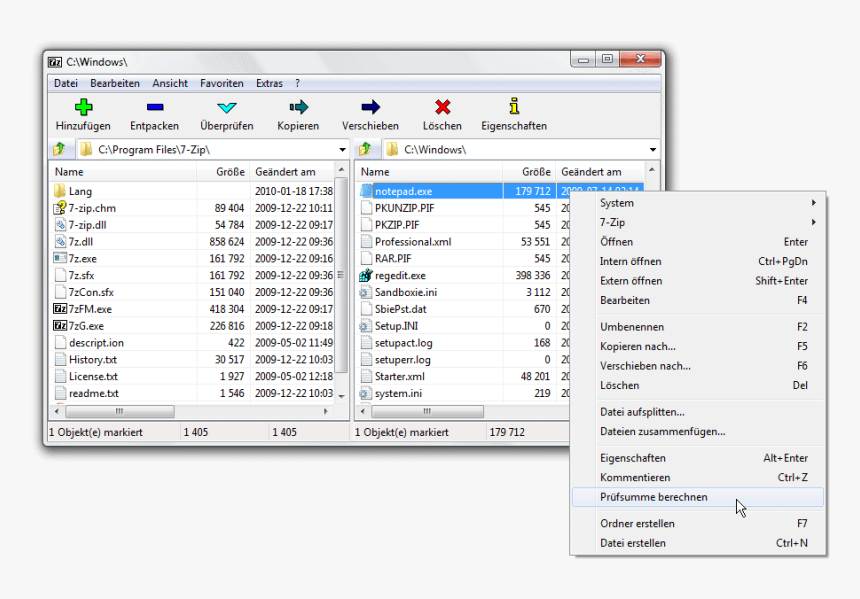Image resolution: width=860 pixels, height=599 pixels.
Task: Click the Lang folder icon
Action: 60,191
